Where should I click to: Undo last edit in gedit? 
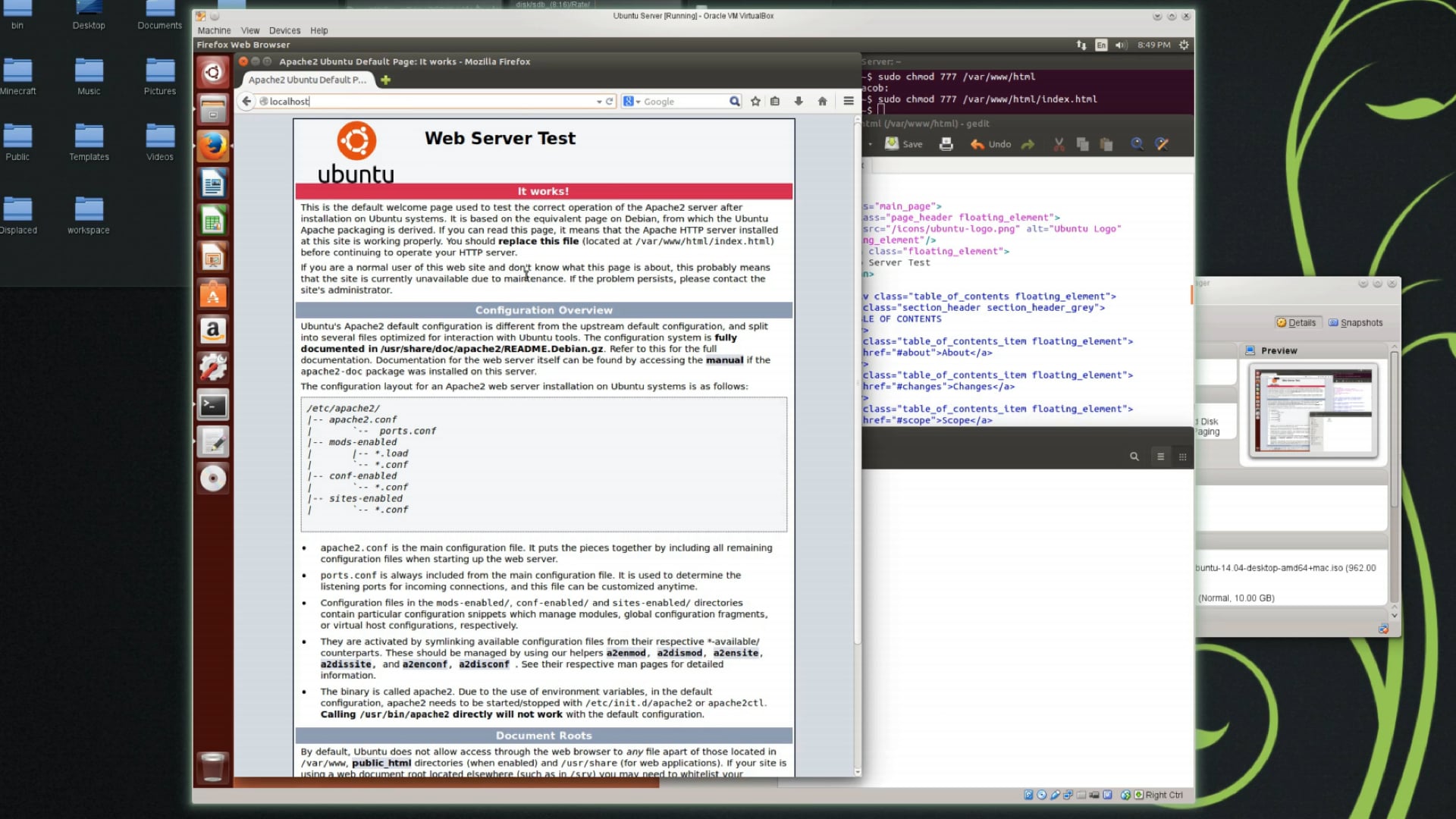tap(990, 144)
